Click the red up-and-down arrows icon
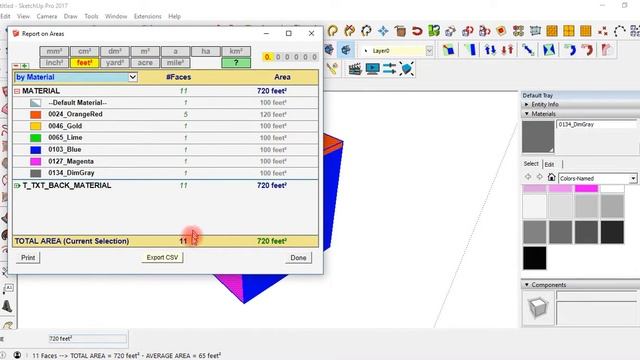The width and height of the screenshot is (640, 360). 507,50
